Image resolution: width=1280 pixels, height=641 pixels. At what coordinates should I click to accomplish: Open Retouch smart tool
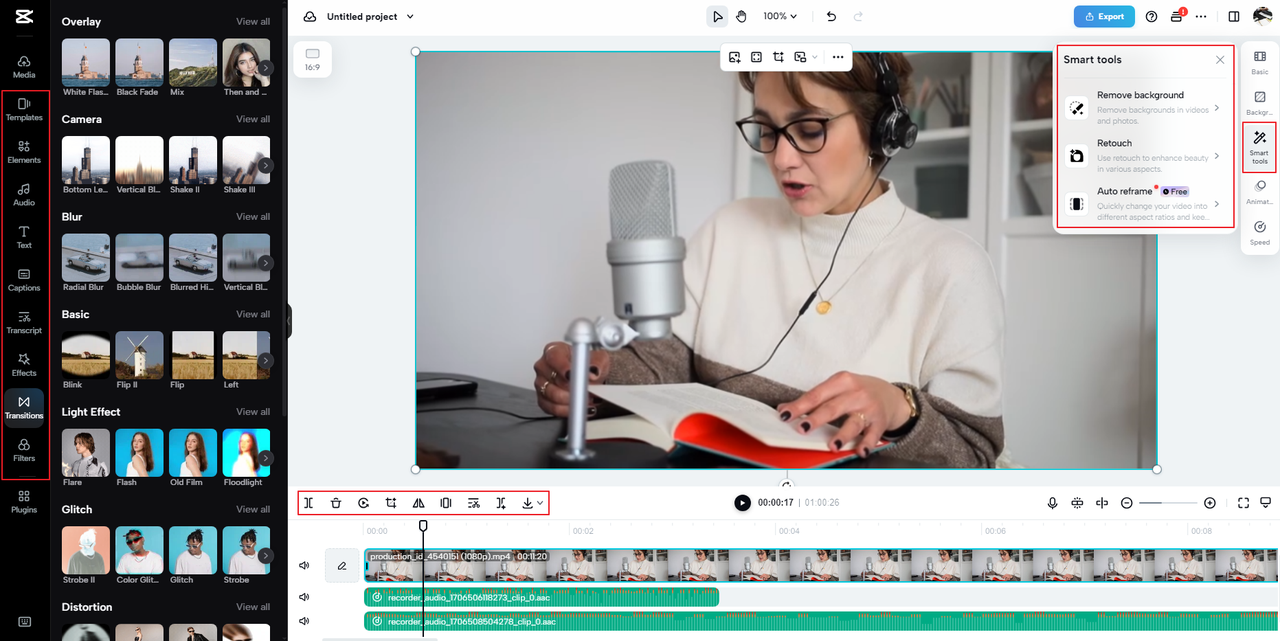coord(1144,155)
